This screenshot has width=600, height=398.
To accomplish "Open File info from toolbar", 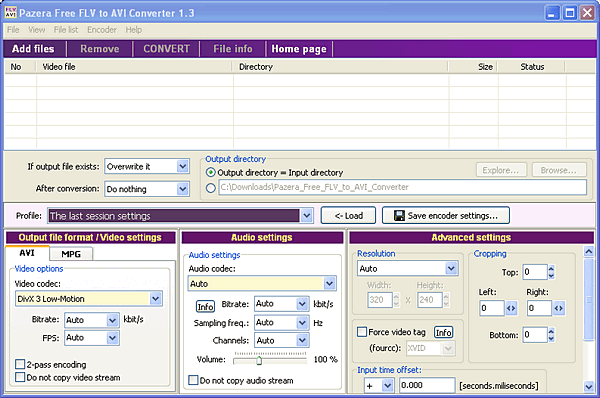I will 233,49.
